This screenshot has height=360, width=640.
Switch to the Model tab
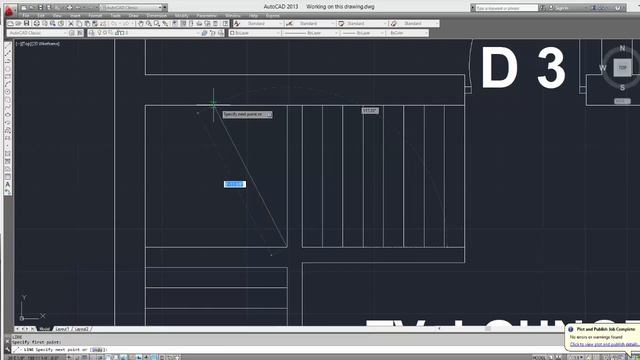point(44,329)
